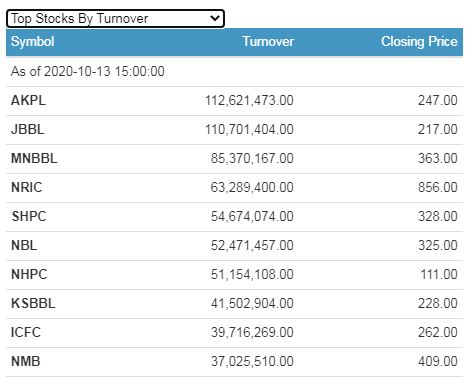
Task: Select the SHPC symbol
Action: 29,216
